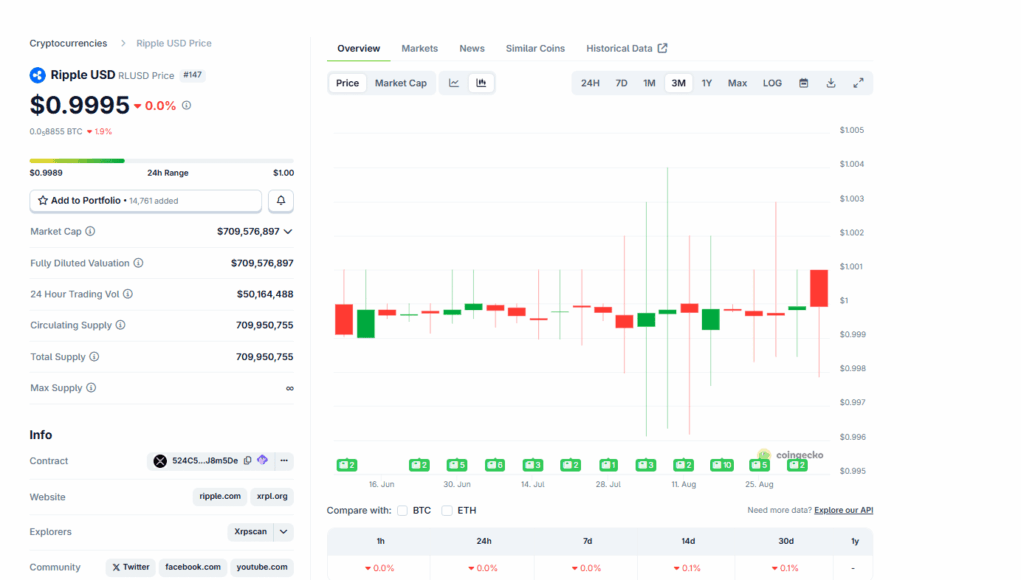
Task: Click the info icon beside the price change
Action: (x=186, y=105)
